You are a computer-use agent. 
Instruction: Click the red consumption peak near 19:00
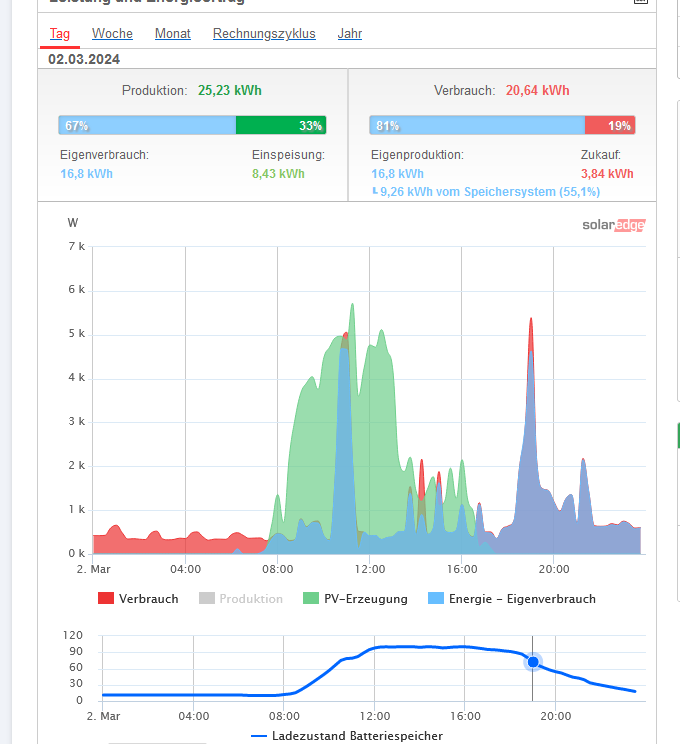click(x=531, y=332)
